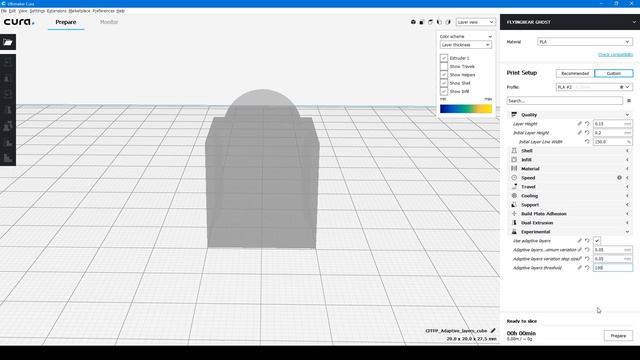Select the Mirror tool in left toolbar
Screen dimensions: 640x360
point(8,110)
